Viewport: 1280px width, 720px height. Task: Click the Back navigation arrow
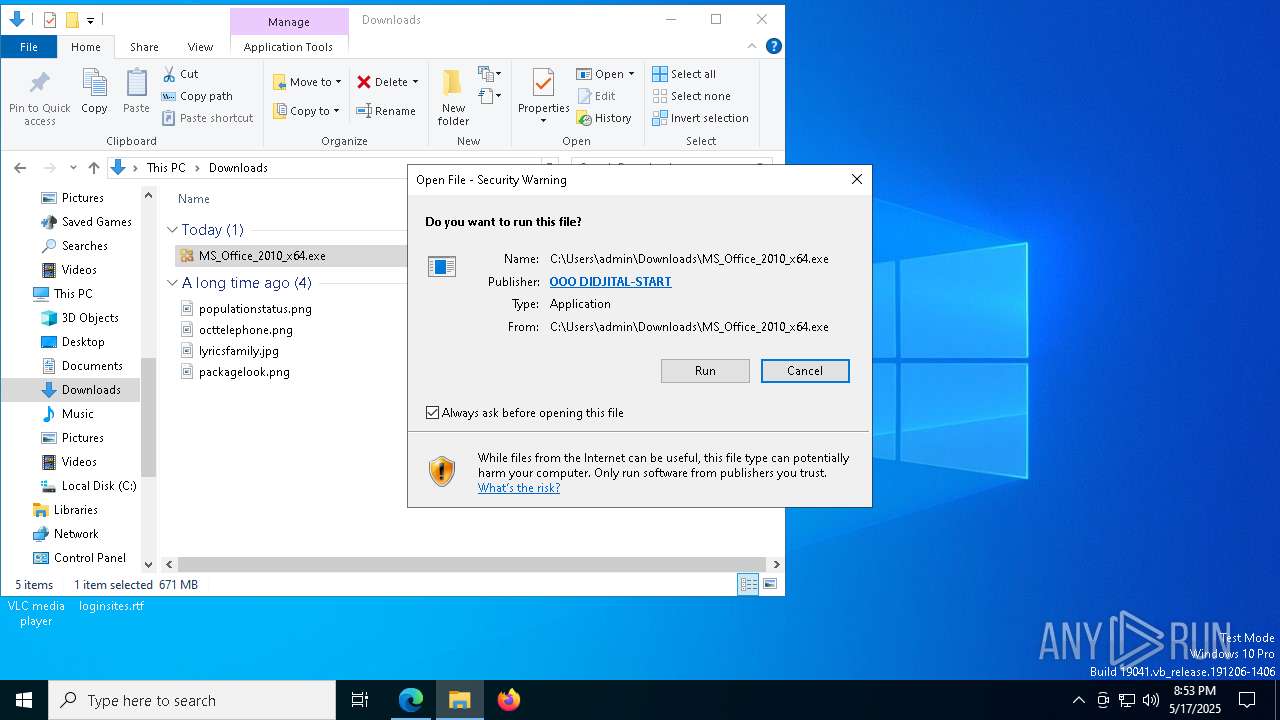20,168
